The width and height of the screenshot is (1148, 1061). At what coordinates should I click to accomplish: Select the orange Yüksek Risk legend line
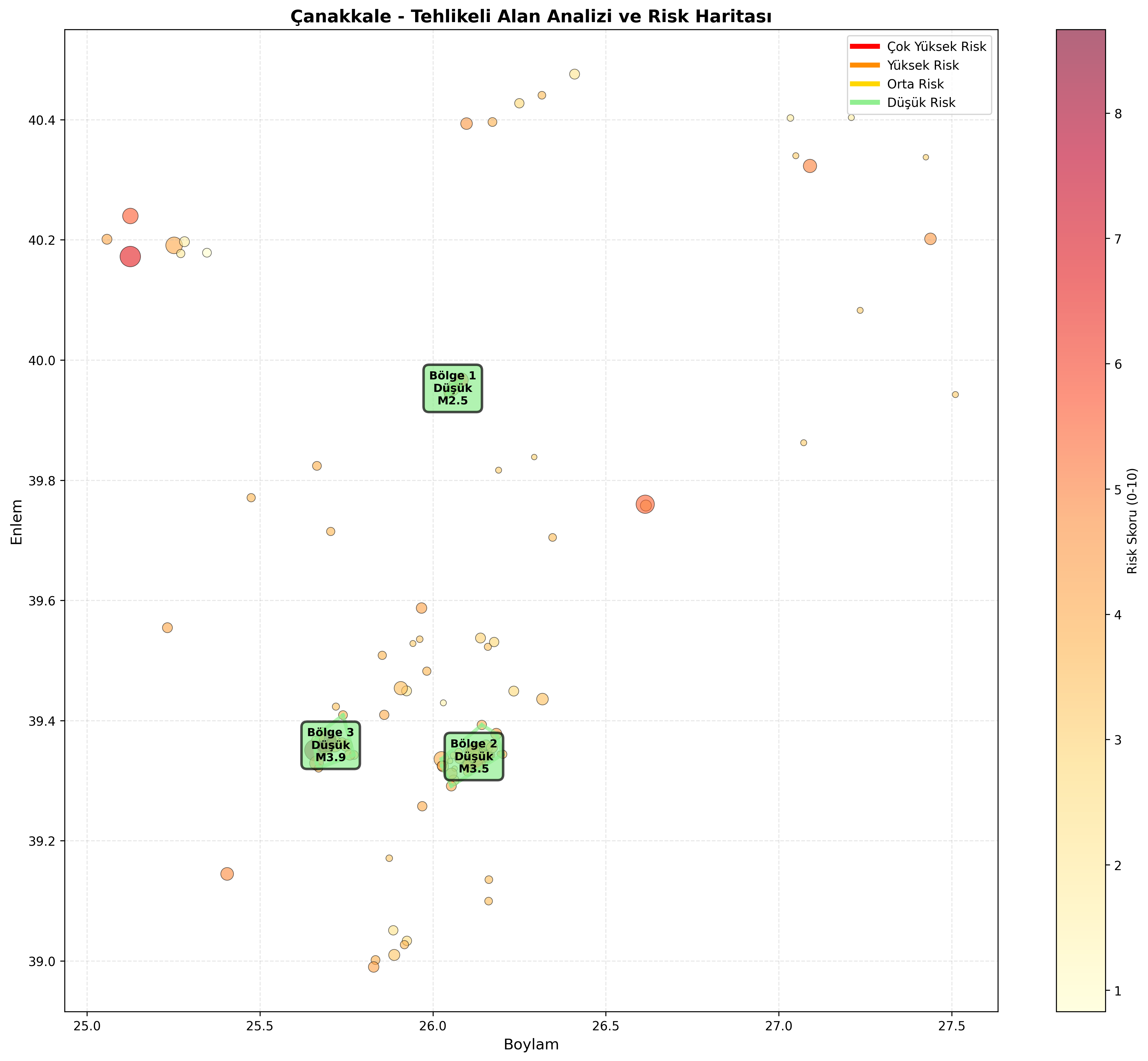(865, 66)
